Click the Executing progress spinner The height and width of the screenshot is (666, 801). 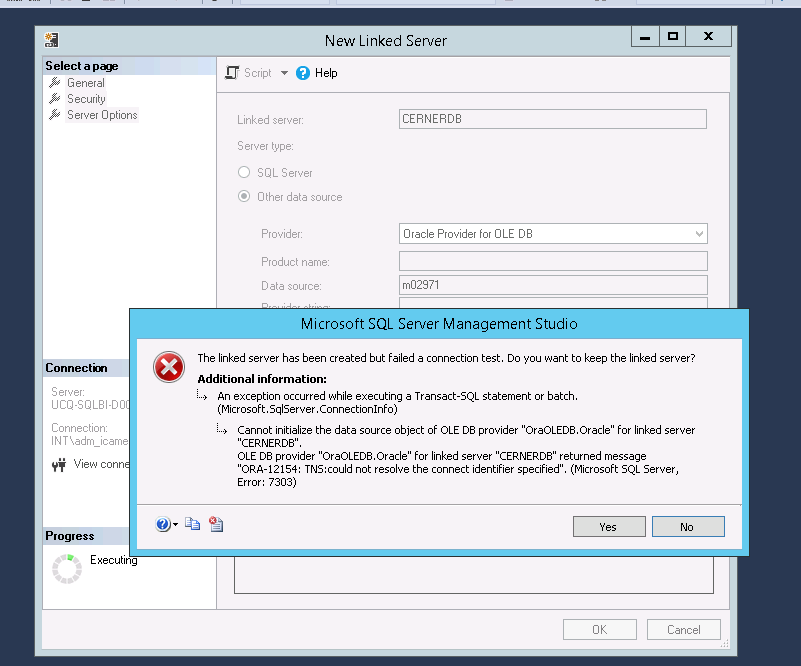[x=66, y=567]
